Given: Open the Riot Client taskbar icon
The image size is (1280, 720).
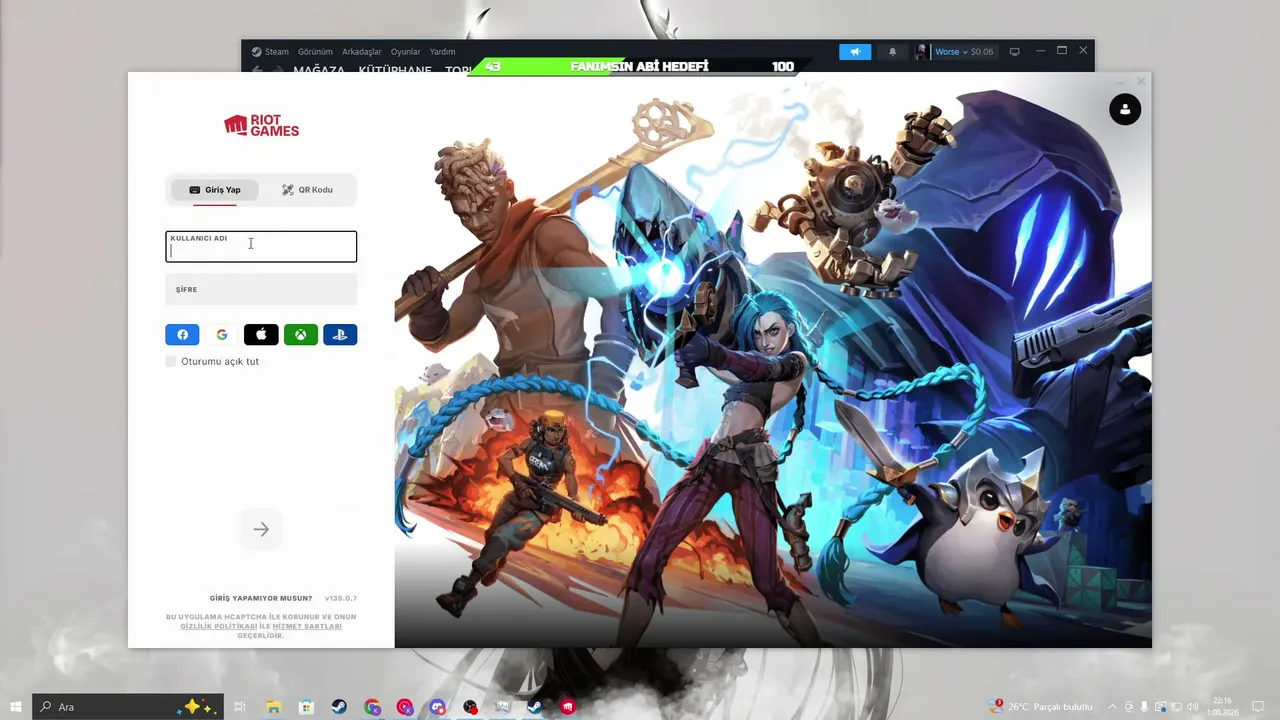Looking at the screenshot, I should 568,707.
